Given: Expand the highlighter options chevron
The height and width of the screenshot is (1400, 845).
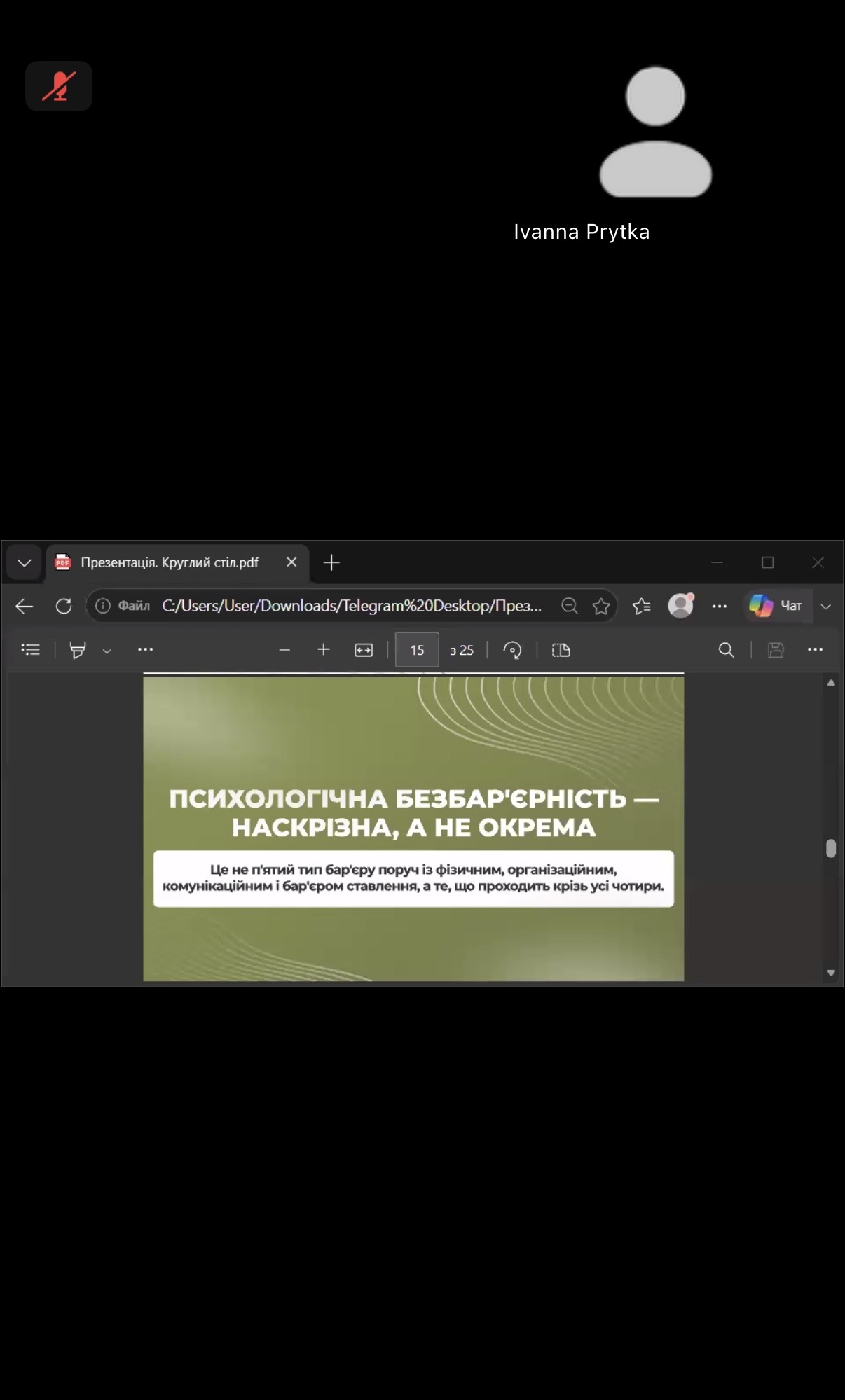Looking at the screenshot, I should (x=107, y=651).
